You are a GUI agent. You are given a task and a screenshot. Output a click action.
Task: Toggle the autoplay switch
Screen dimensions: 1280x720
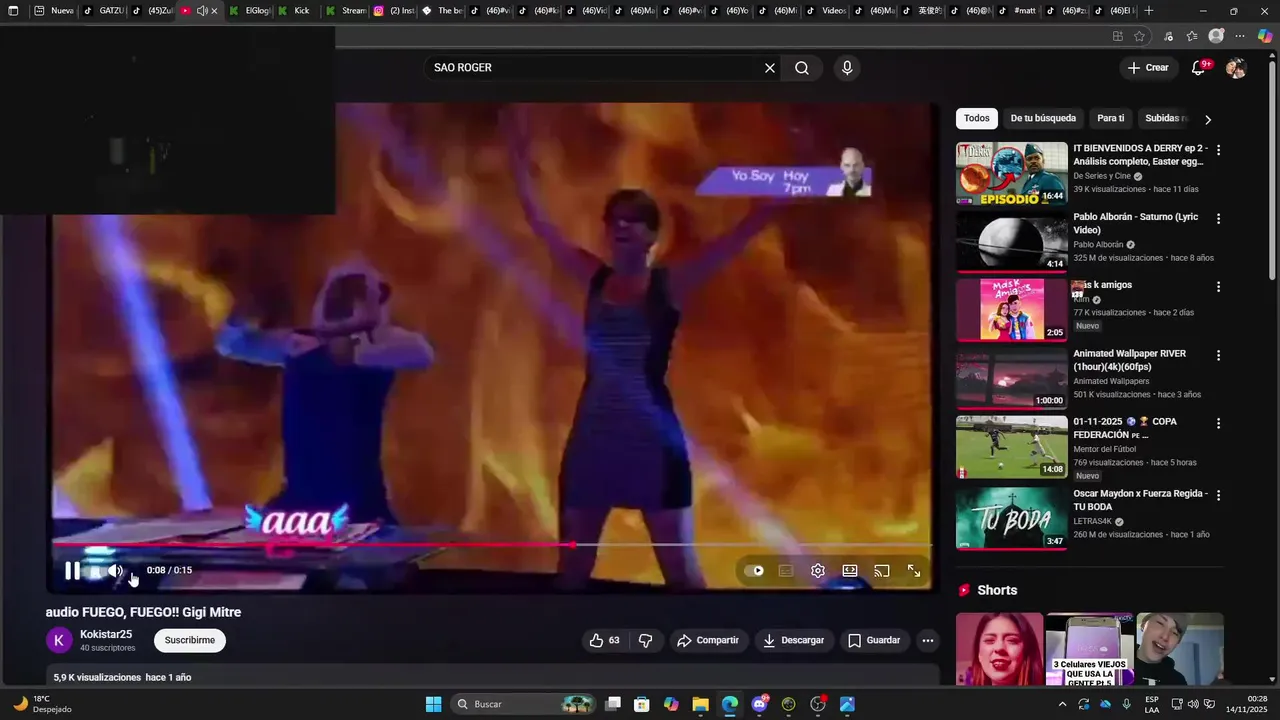pyautogui.click(x=754, y=571)
